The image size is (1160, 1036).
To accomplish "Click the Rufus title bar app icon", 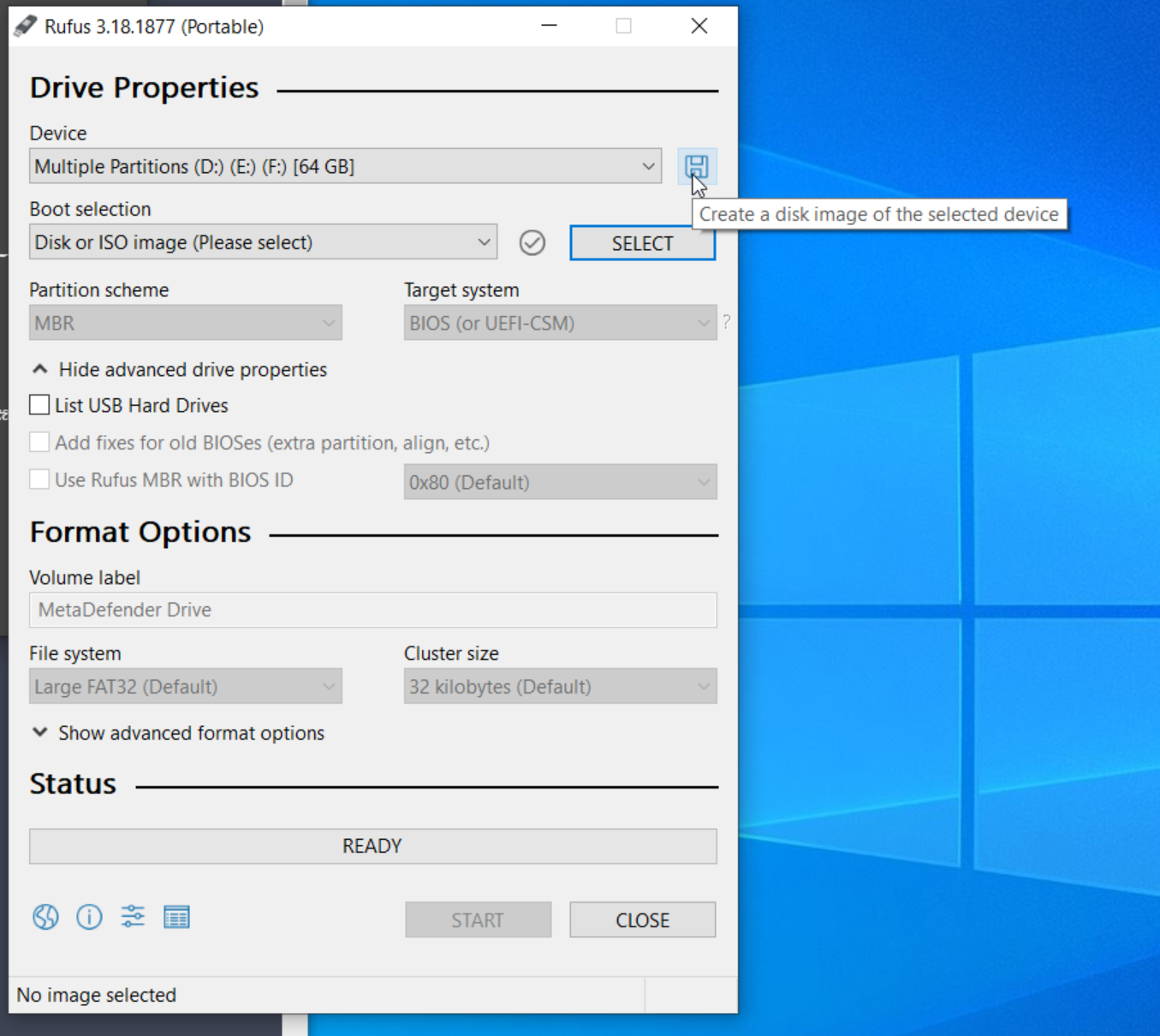I will tap(26, 26).
